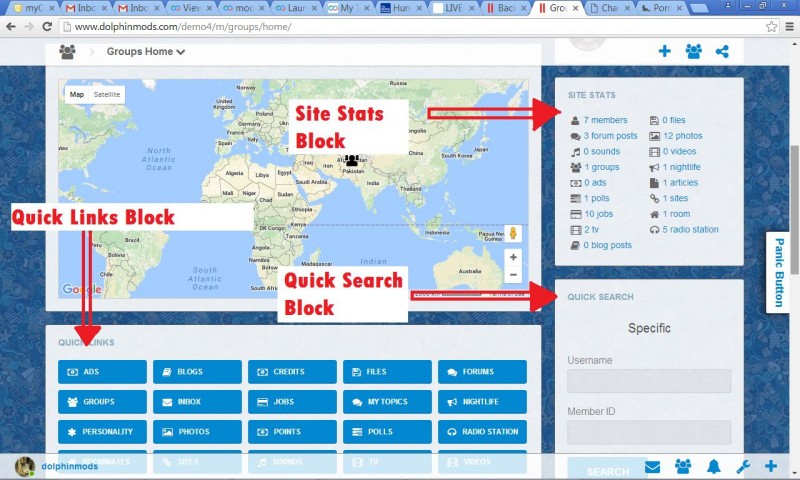Click the Username input field

pos(649,381)
